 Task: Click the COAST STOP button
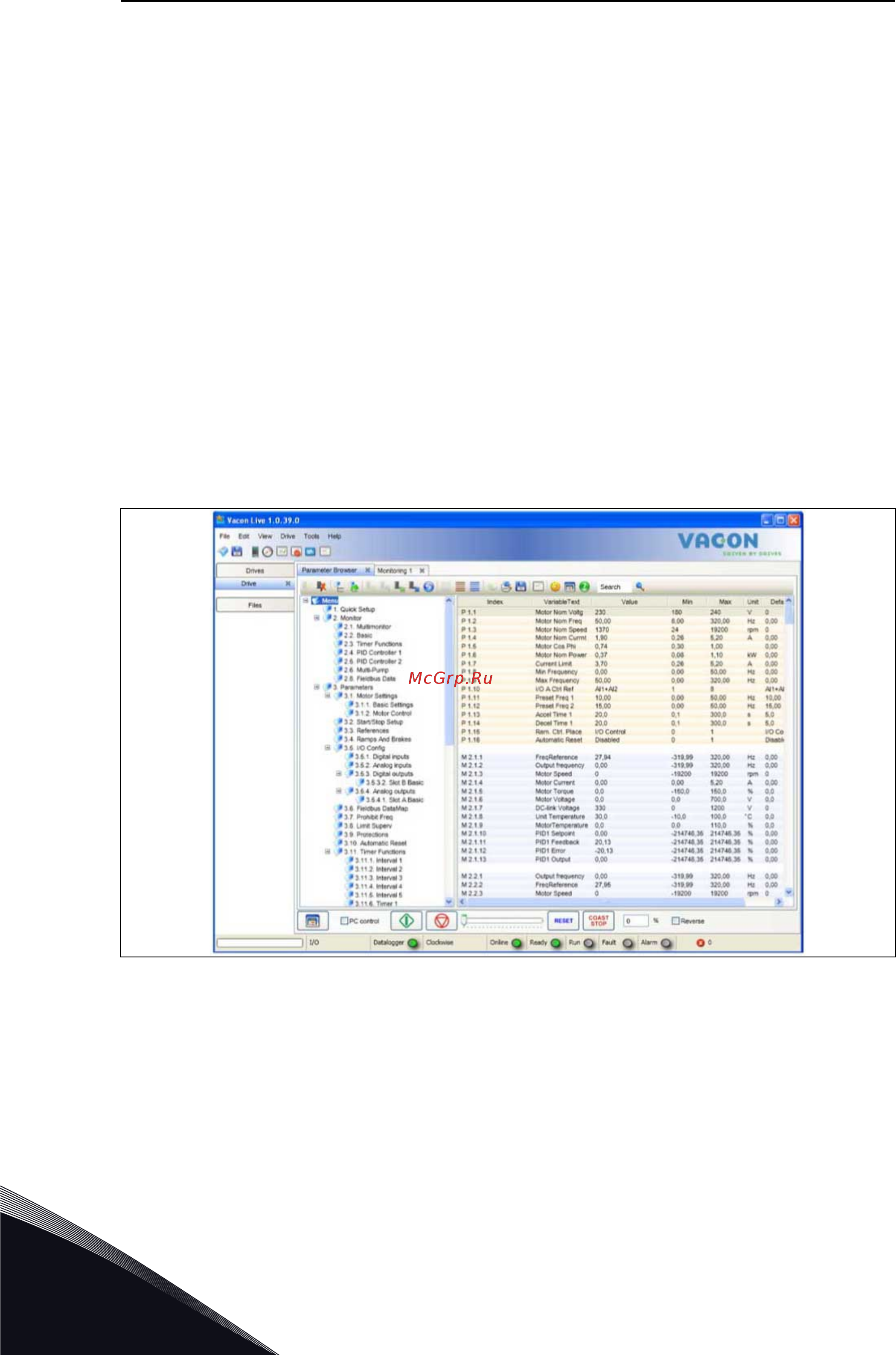(598, 921)
